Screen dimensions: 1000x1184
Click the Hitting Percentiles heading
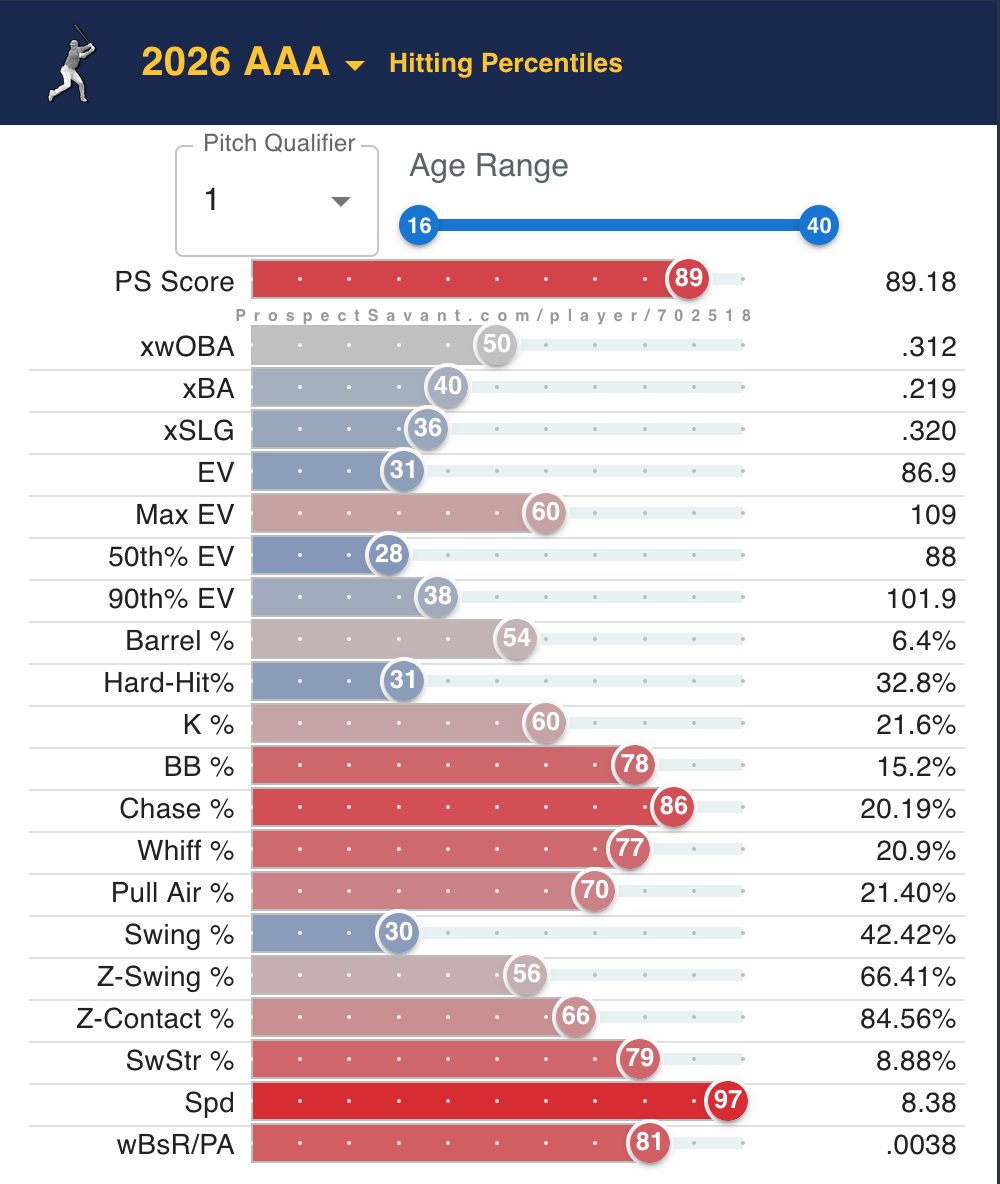click(505, 63)
